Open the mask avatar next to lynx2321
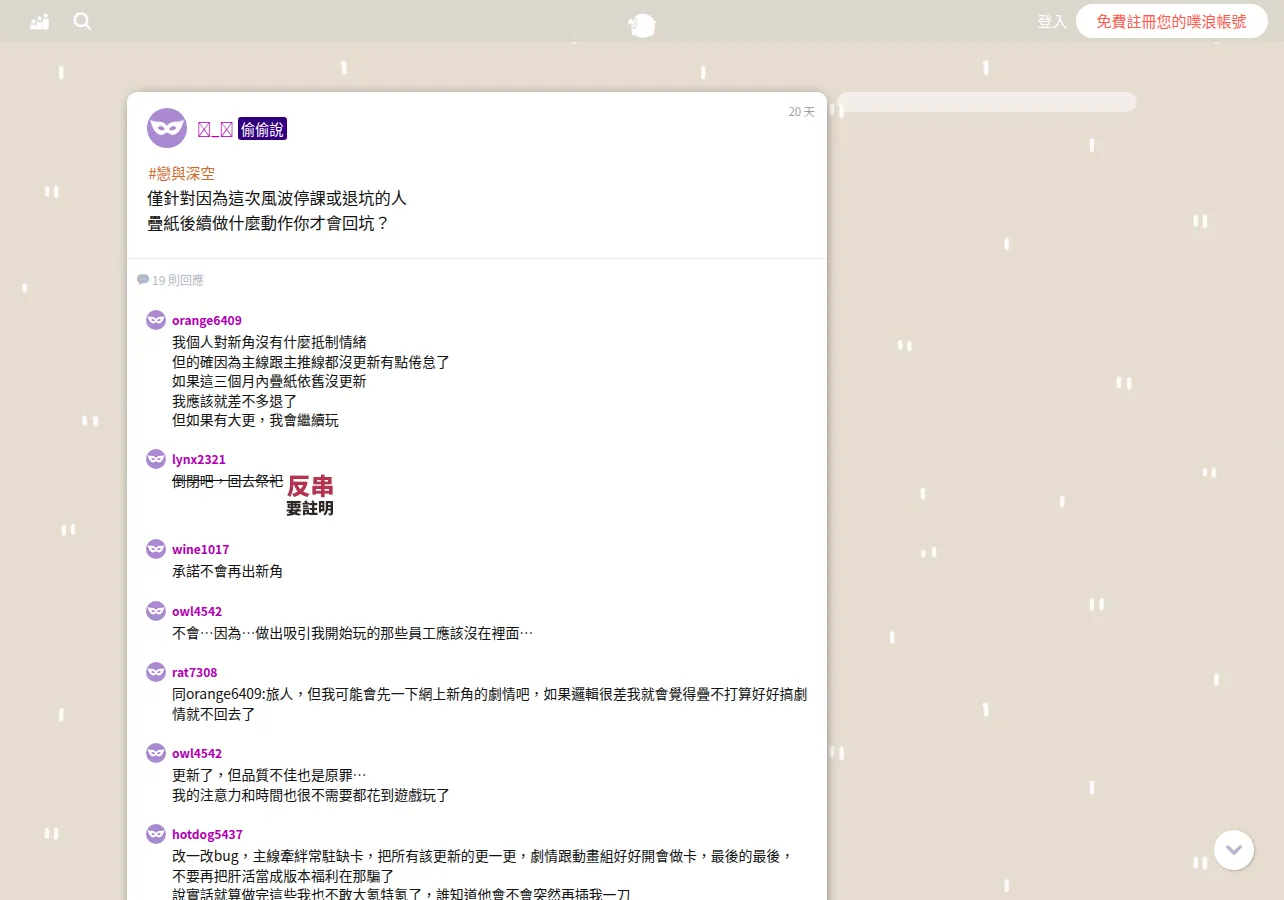 (156, 459)
